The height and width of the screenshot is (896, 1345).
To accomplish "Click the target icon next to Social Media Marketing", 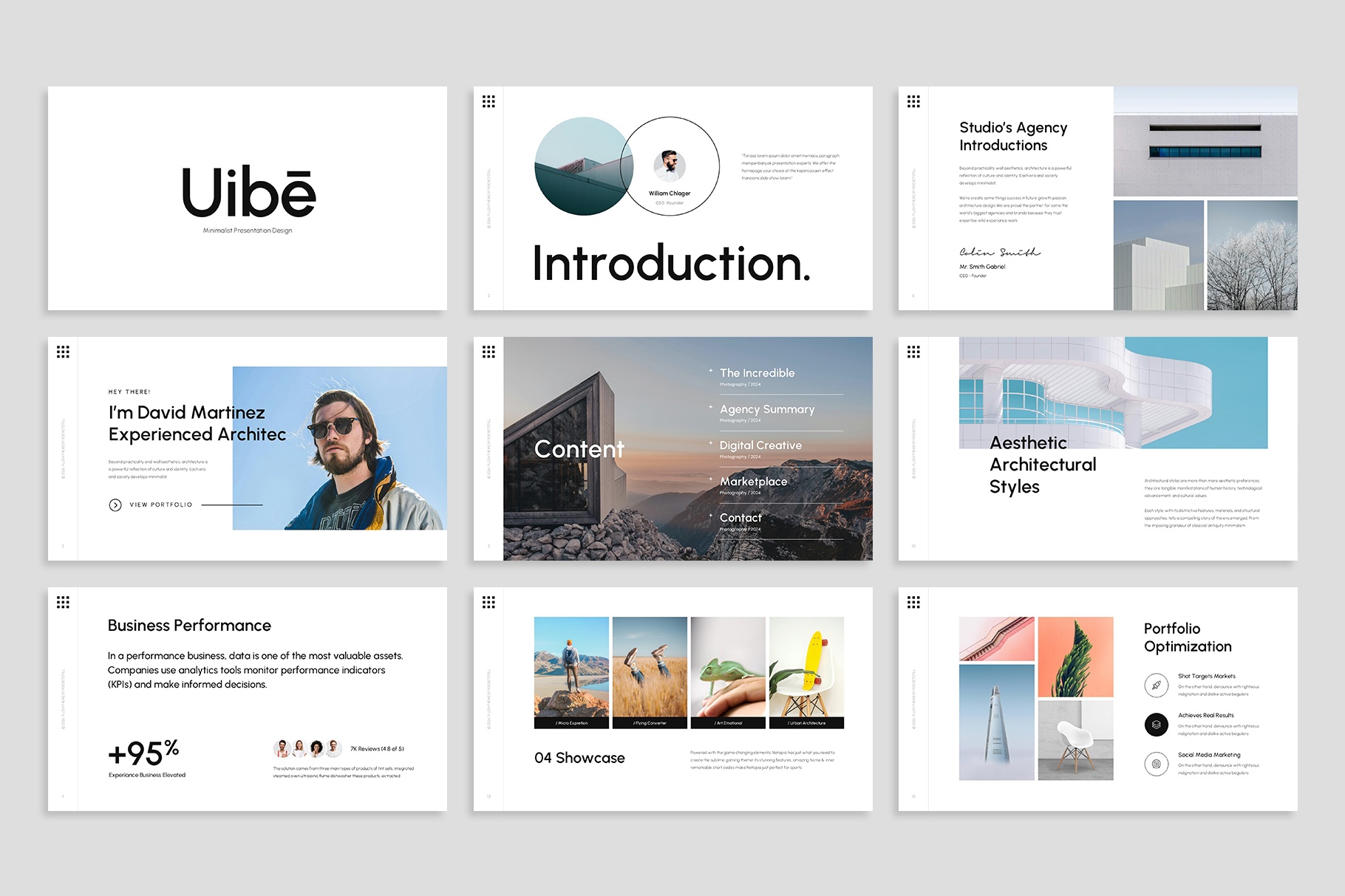I will click(x=1156, y=765).
